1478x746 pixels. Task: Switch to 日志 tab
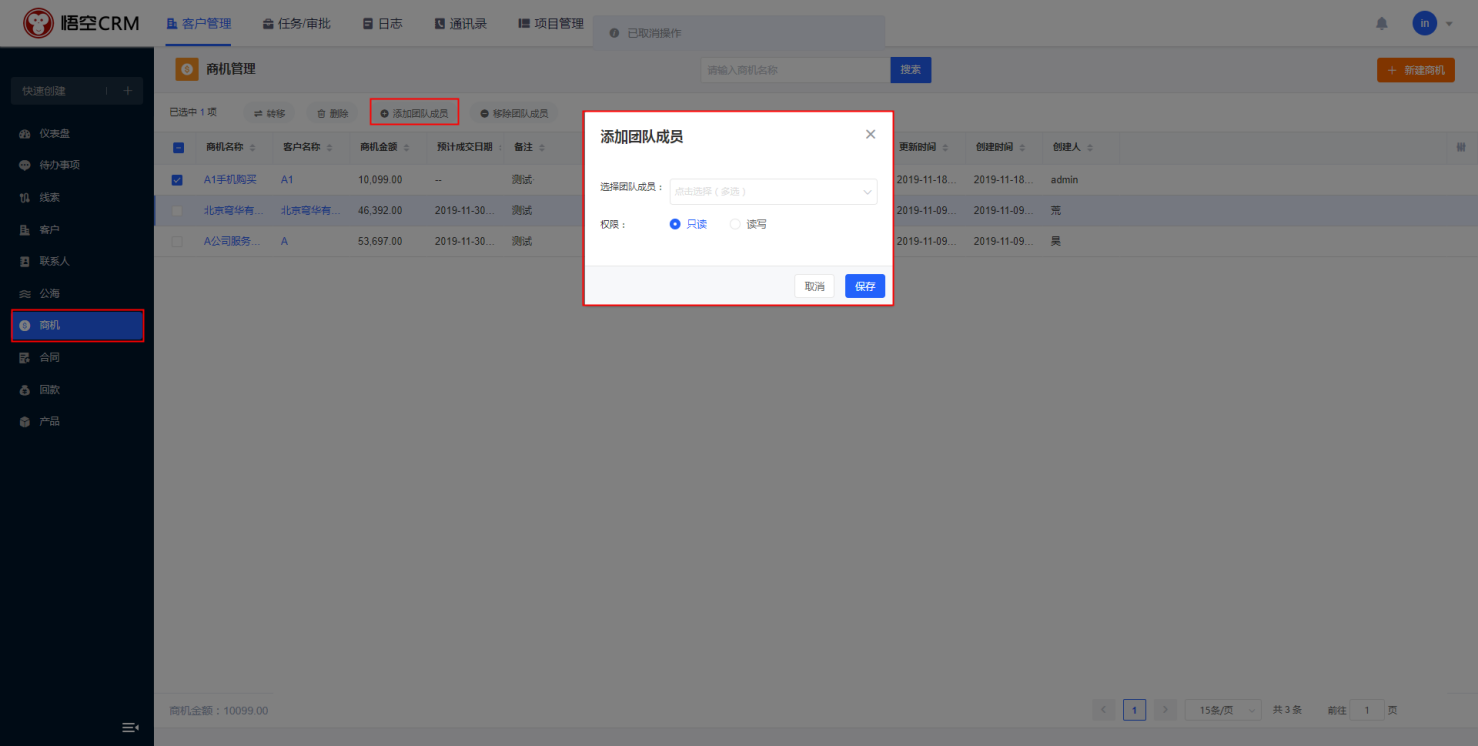point(382,23)
